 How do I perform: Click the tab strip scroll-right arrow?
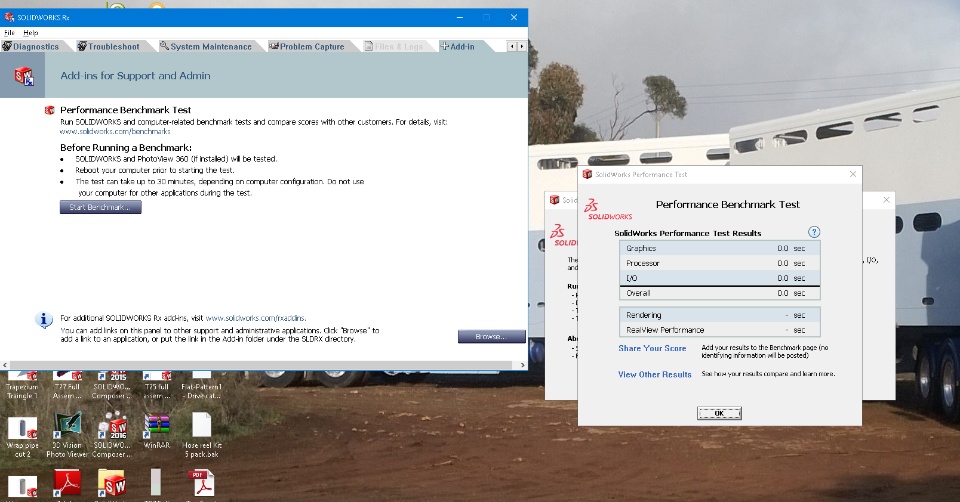[x=522, y=47]
